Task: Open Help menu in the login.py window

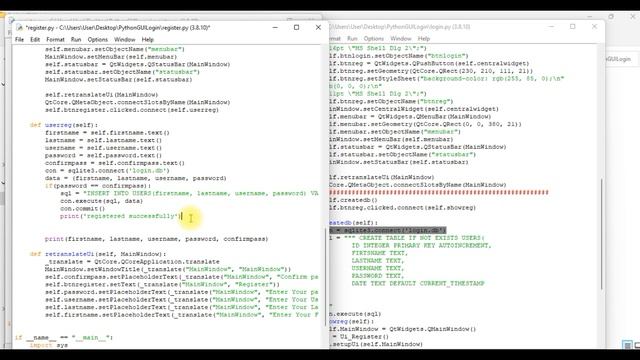Action: (424, 38)
